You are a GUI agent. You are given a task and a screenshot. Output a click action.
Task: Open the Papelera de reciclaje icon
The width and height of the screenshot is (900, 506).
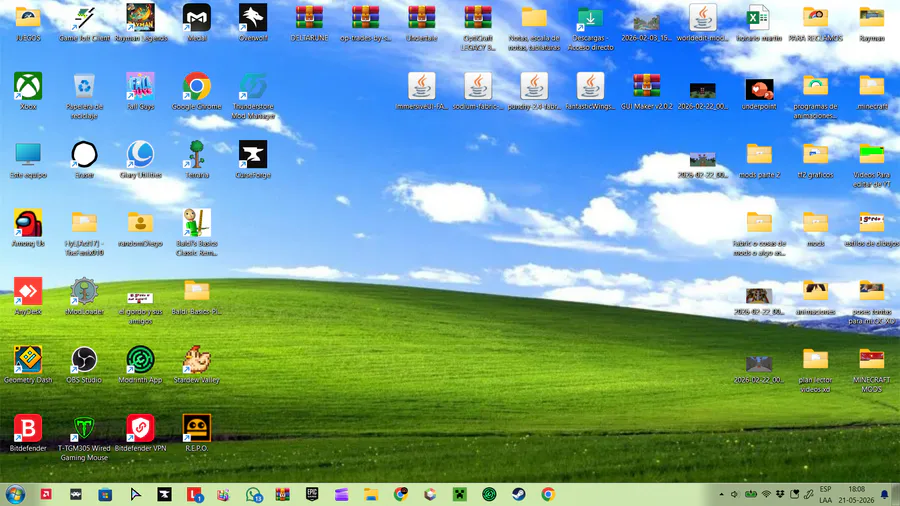pyautogui.click(x=84, y=96)
